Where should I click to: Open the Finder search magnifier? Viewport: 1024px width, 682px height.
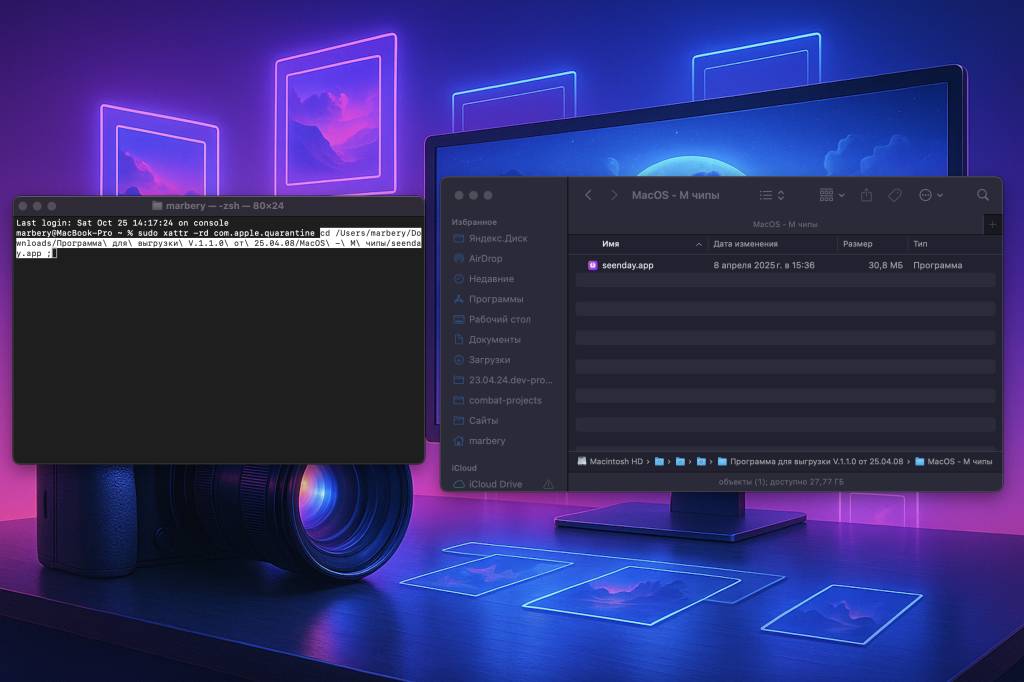click(x=983, y=195)
